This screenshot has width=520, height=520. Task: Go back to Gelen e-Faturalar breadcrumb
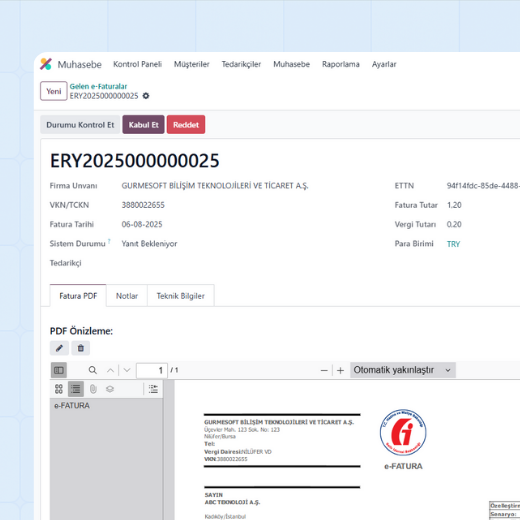(x=98, y=86)
